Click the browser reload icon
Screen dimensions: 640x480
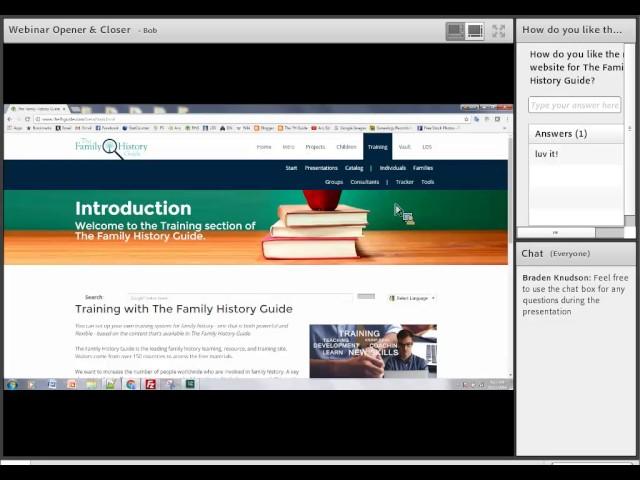pyautogui.click(x=27, y=119)
